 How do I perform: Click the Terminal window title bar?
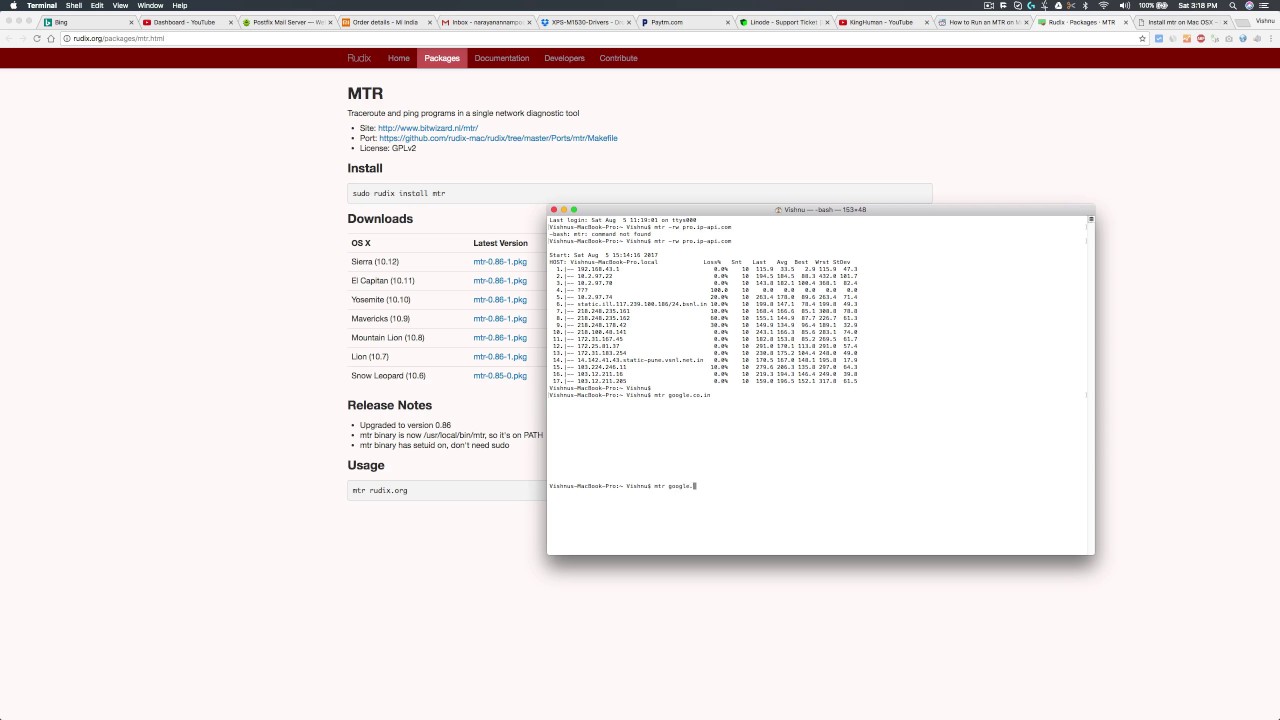tap(820, 210)
